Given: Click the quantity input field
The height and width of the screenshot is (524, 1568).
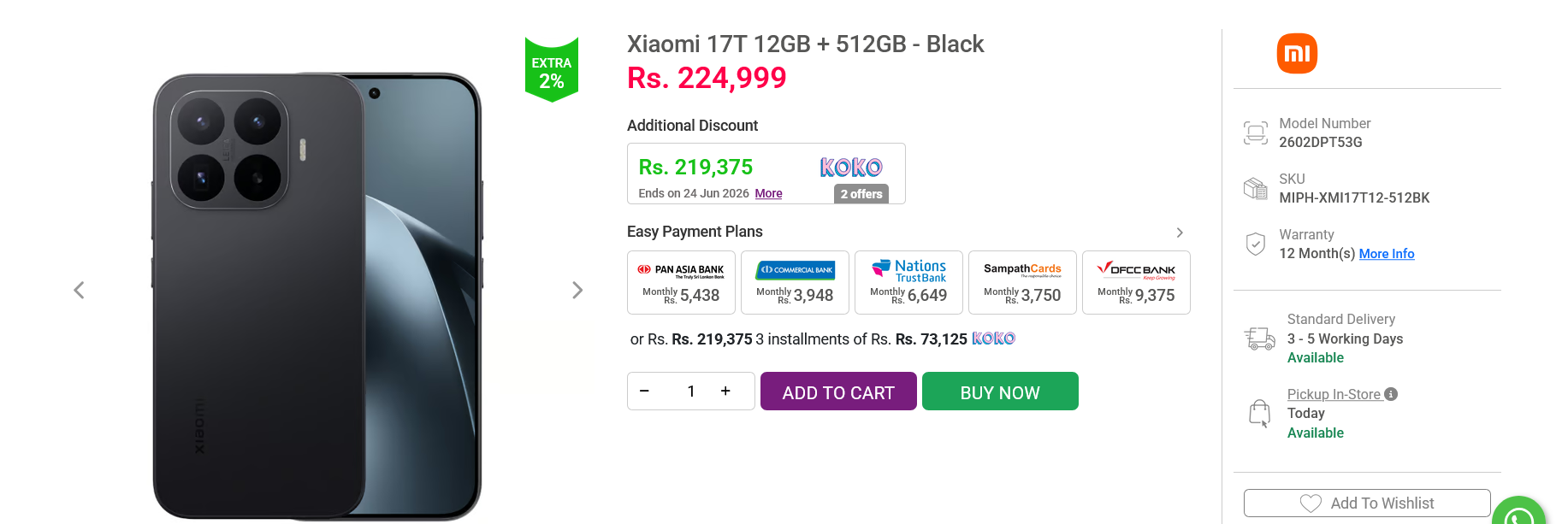Looking at the screenshot, I should click(x=690, y=391).
